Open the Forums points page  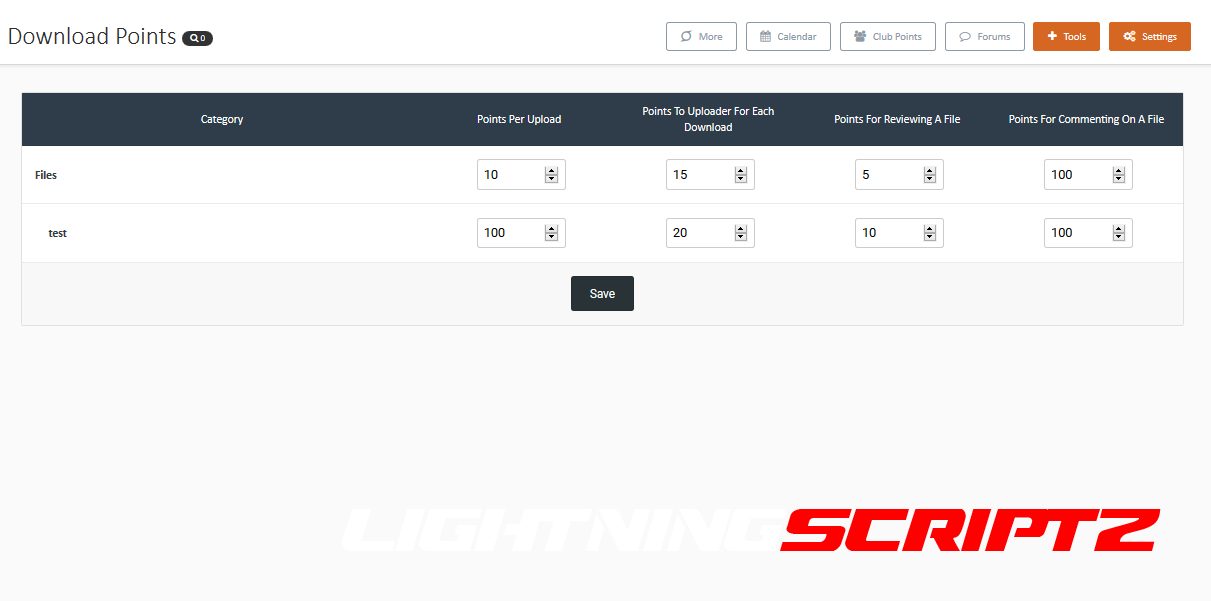[x=984, y=36]
